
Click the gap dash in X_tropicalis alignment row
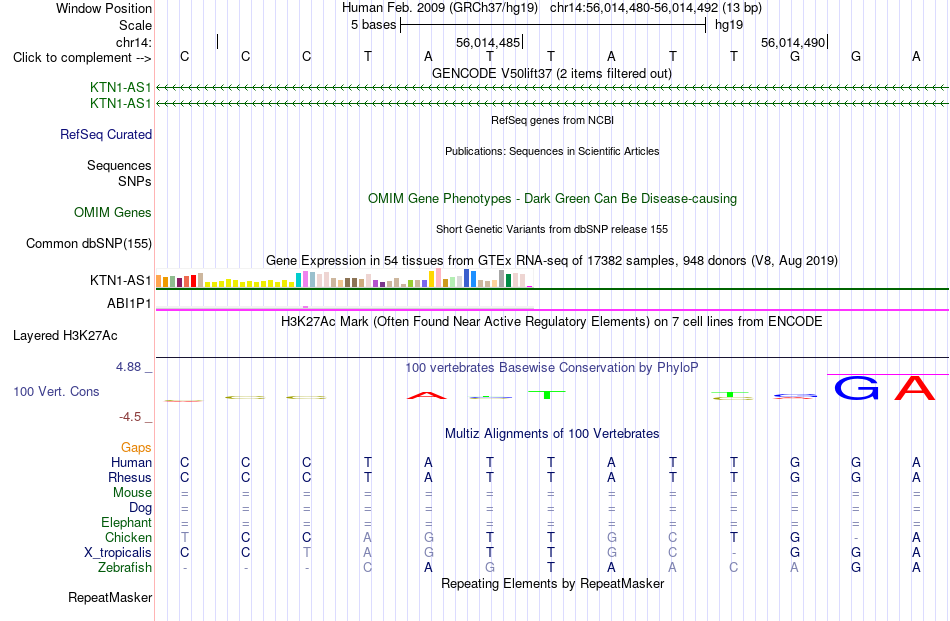734,553
